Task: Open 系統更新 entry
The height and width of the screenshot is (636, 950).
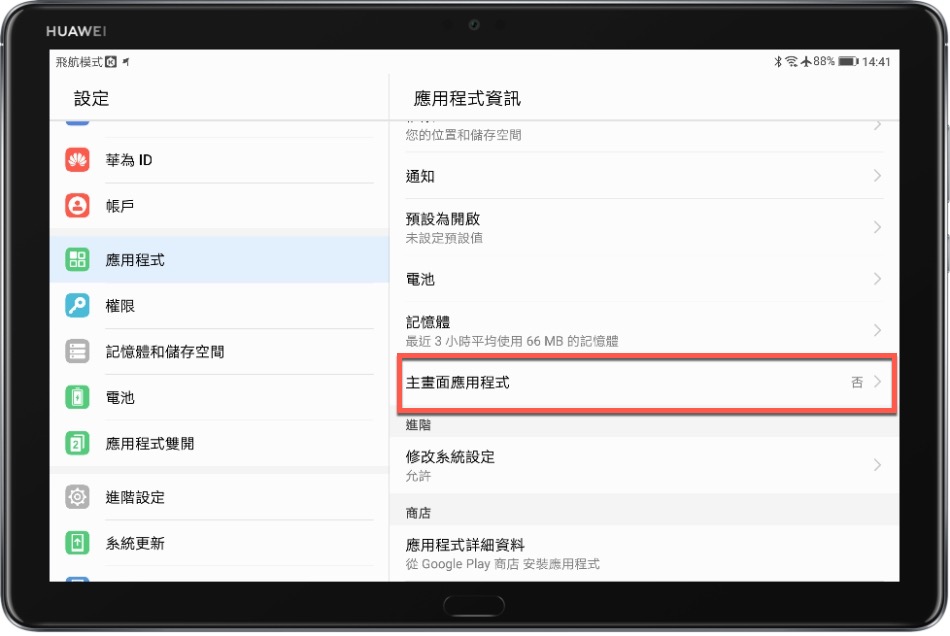Action: point(220,543)
